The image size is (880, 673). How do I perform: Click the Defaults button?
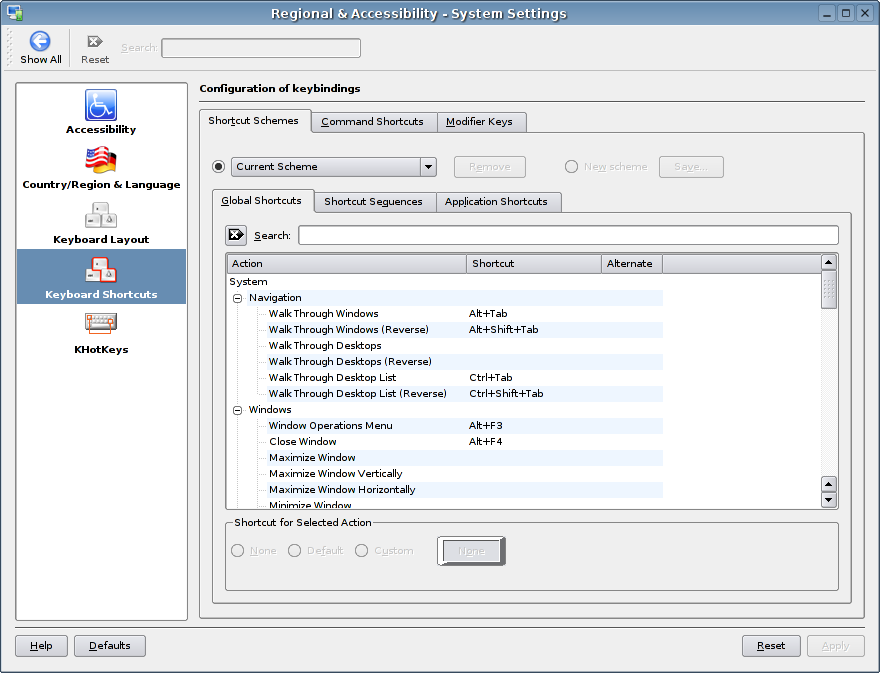(109, 645)
